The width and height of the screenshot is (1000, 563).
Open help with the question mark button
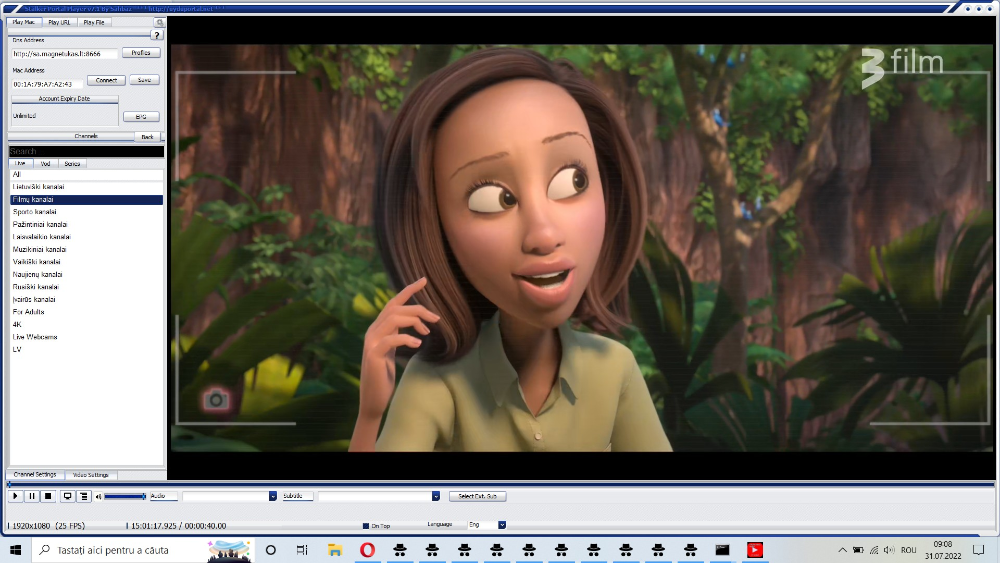click(x=157, y=35)
